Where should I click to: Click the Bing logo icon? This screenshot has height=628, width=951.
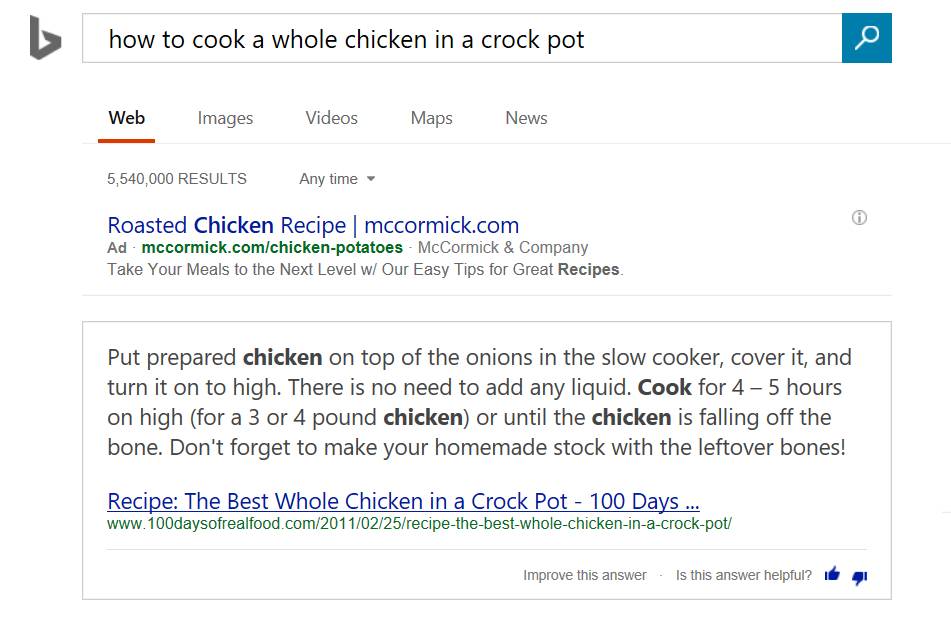point(45,38)
